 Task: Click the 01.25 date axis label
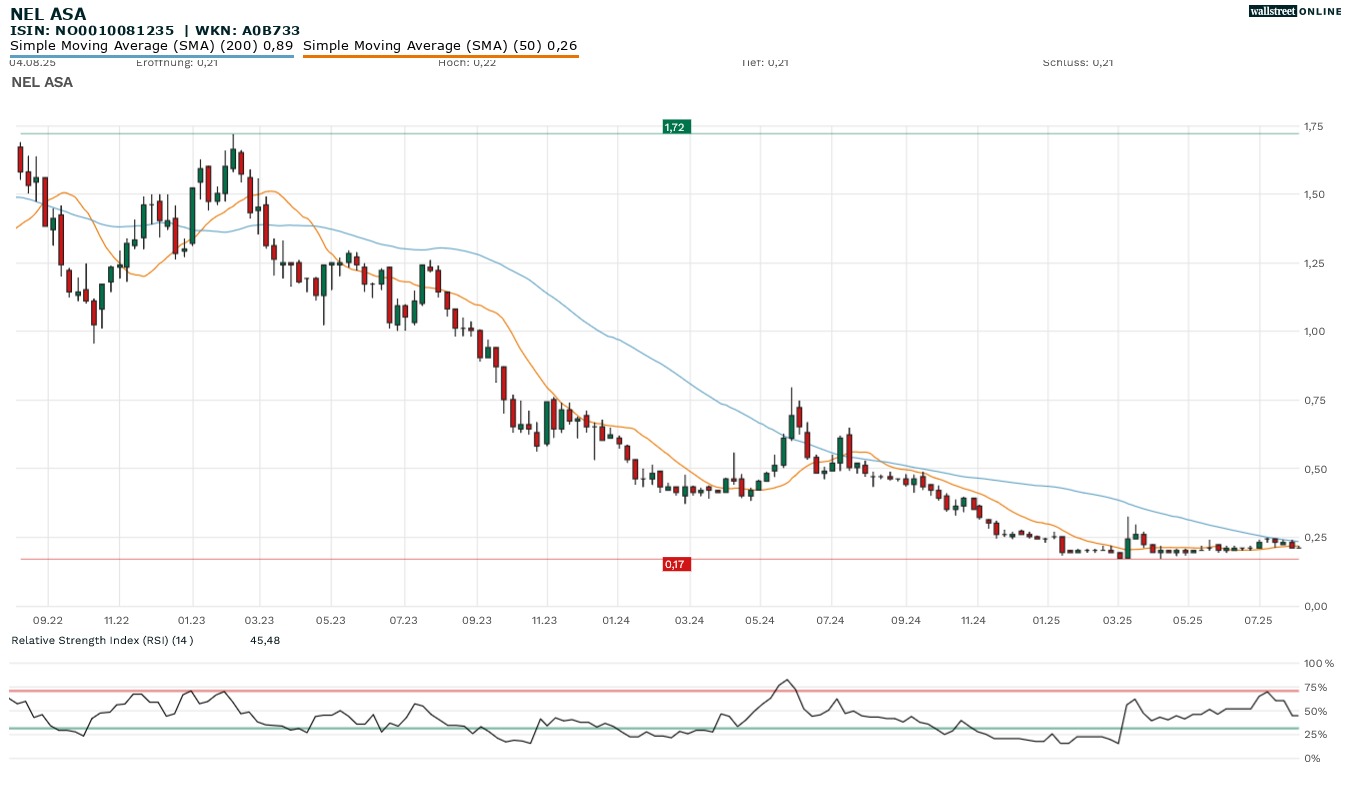tap(1046, 621)
